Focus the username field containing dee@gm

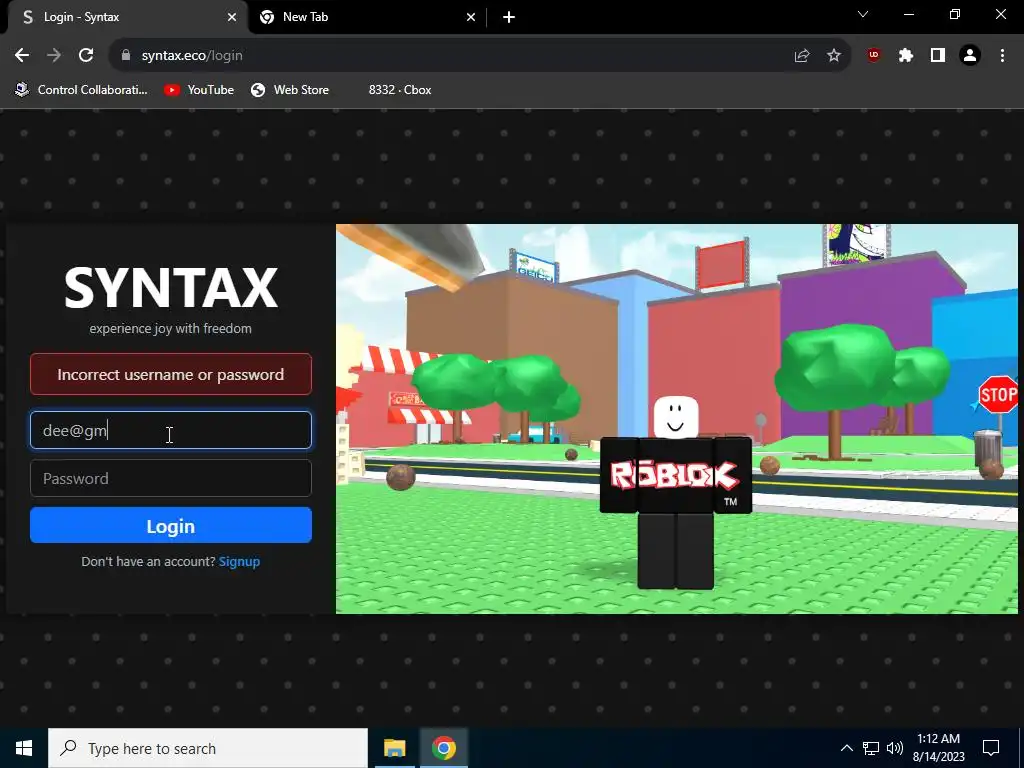(x=170, y=430)
